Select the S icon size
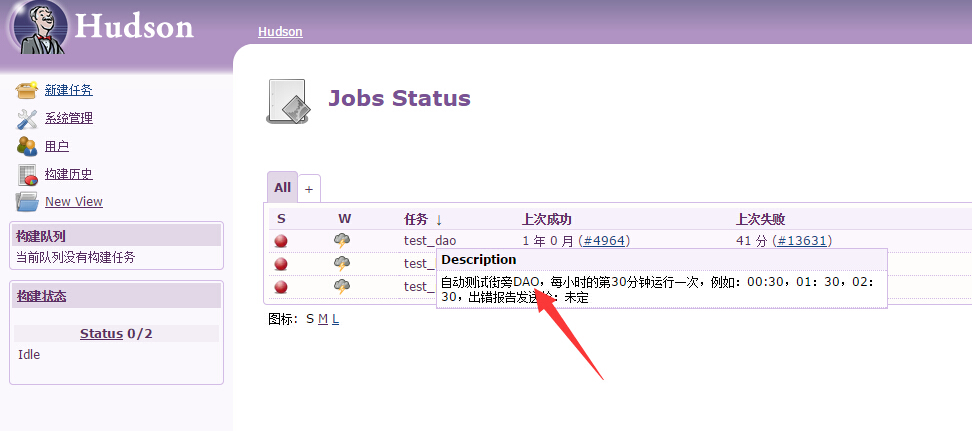972x431 pixels. click(x=310, y=319)
